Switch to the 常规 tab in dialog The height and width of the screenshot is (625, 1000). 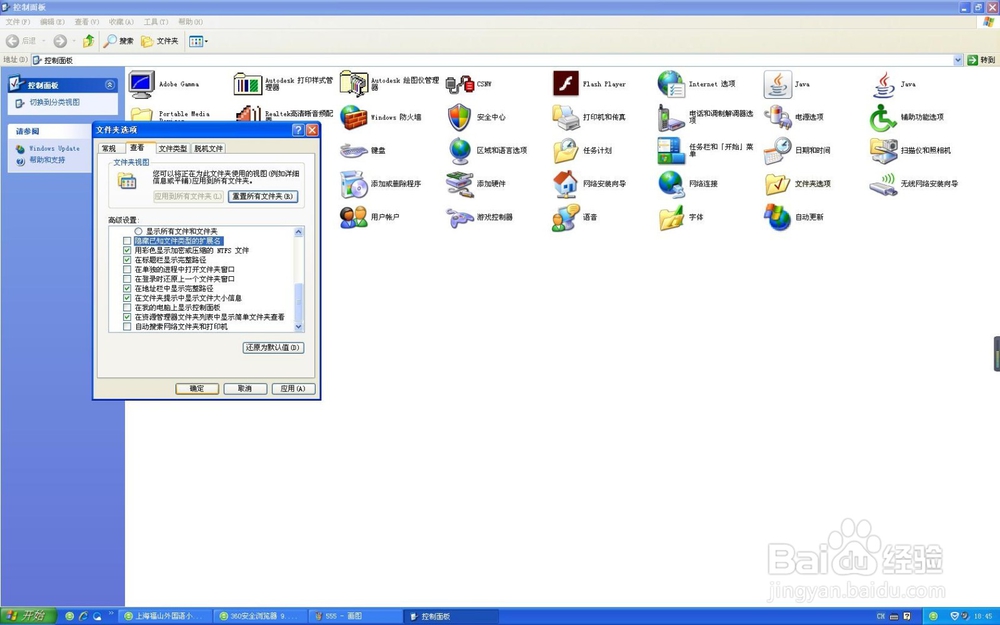(109, 149)
